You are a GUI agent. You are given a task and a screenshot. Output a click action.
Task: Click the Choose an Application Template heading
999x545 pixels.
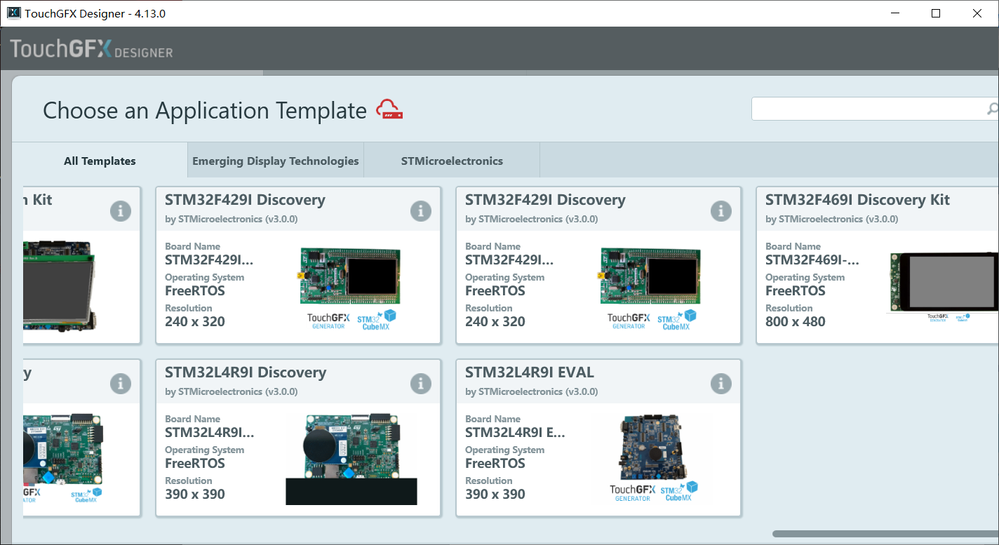pos(205,110)
